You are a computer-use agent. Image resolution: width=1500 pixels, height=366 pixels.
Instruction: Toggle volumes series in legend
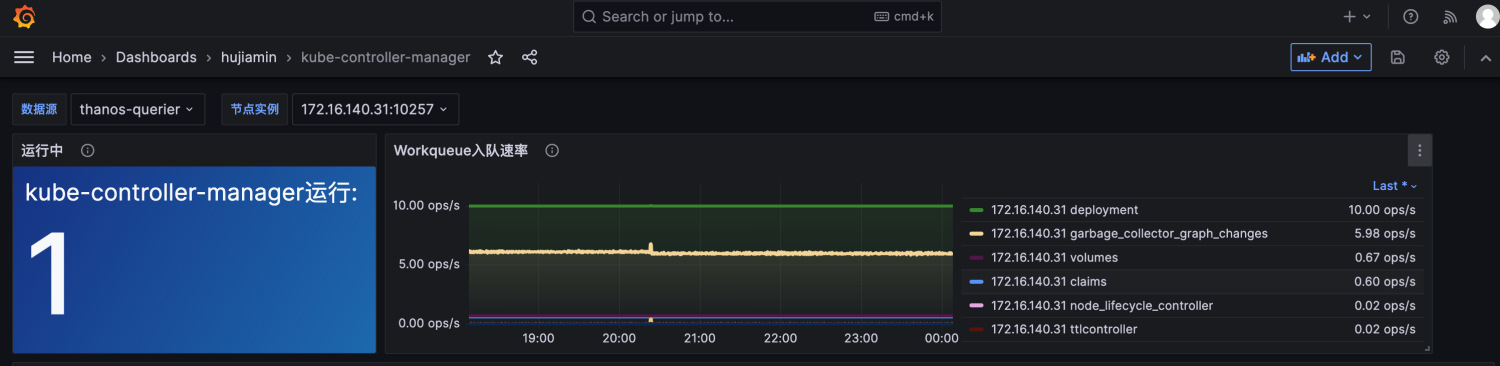[x=1054, y=258]
